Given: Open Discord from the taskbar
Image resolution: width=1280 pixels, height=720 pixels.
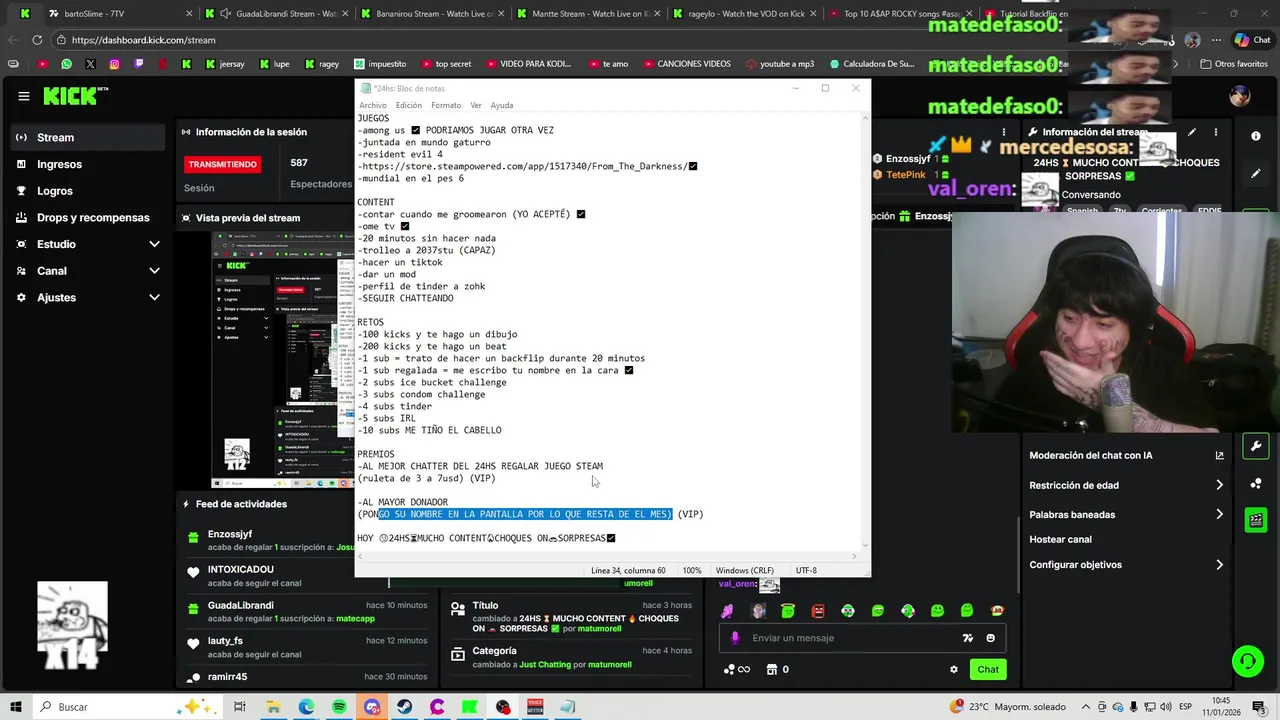Looking at the screenshot, I should [372, 707].
